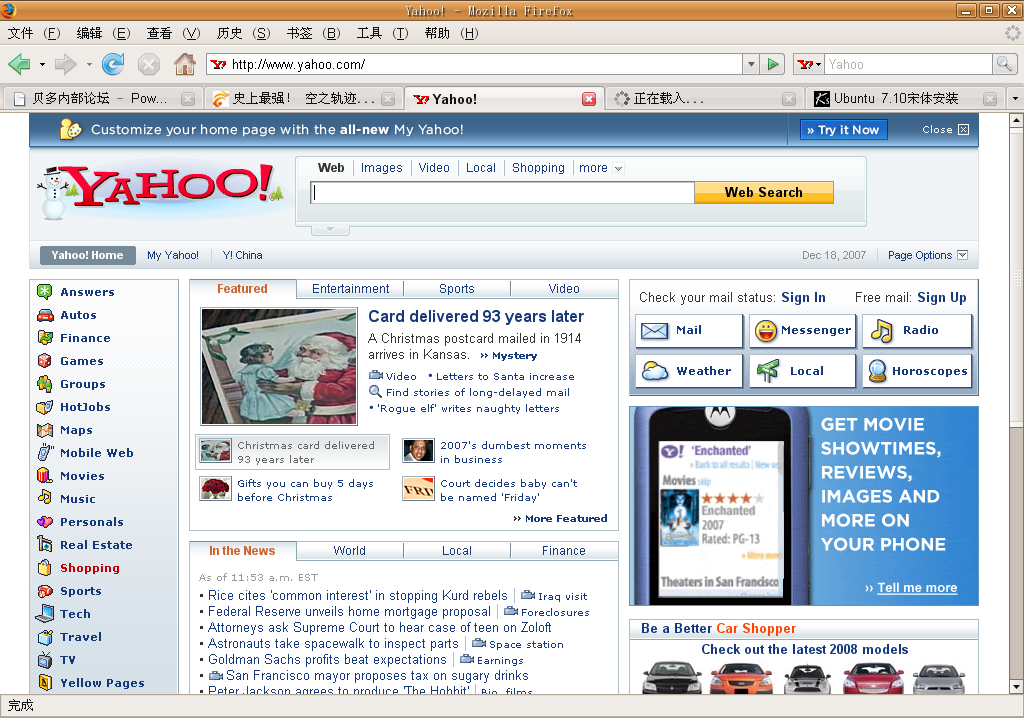Click the HotJobs icon
1024x718 pixels.
[x=44, y=407]
